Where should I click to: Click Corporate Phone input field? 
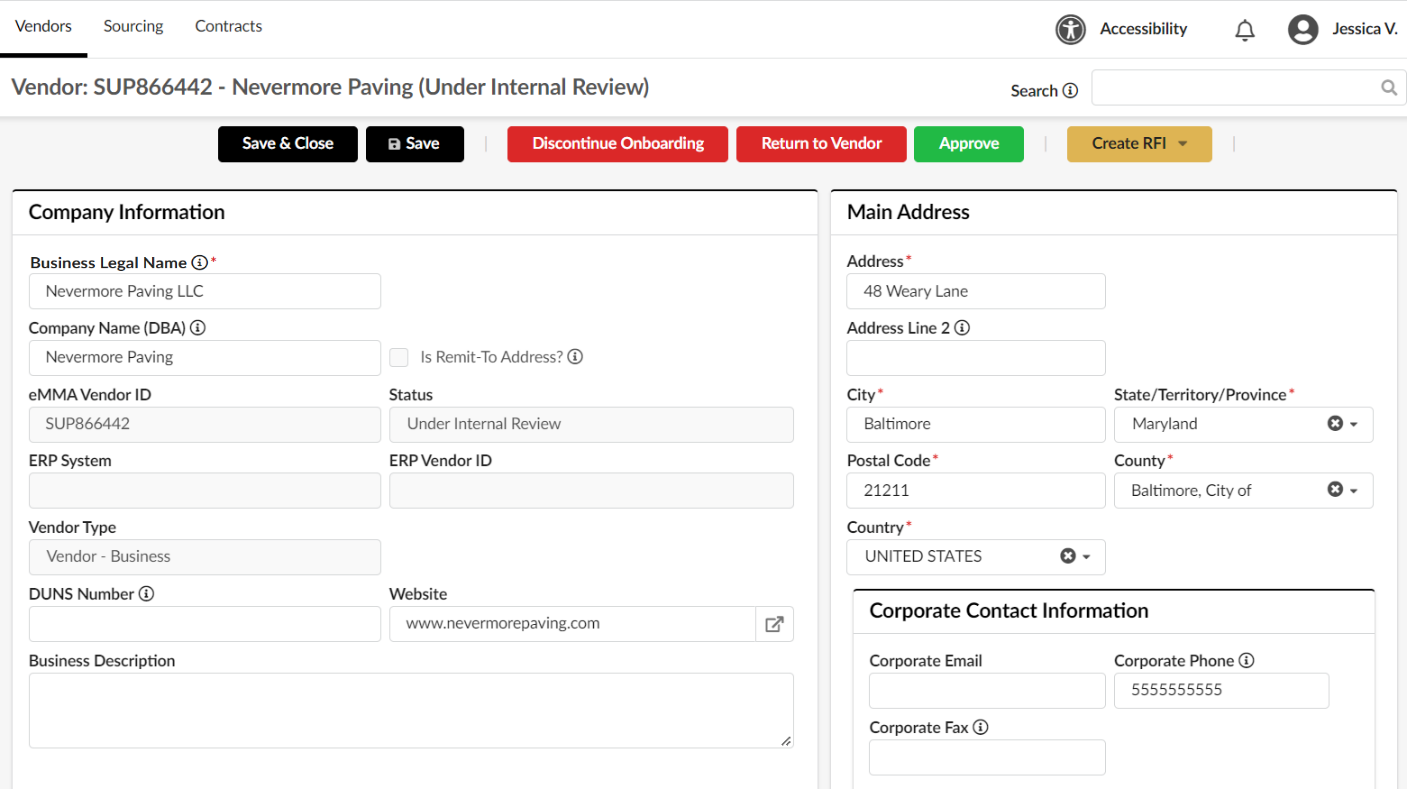tap(1222, 691)
